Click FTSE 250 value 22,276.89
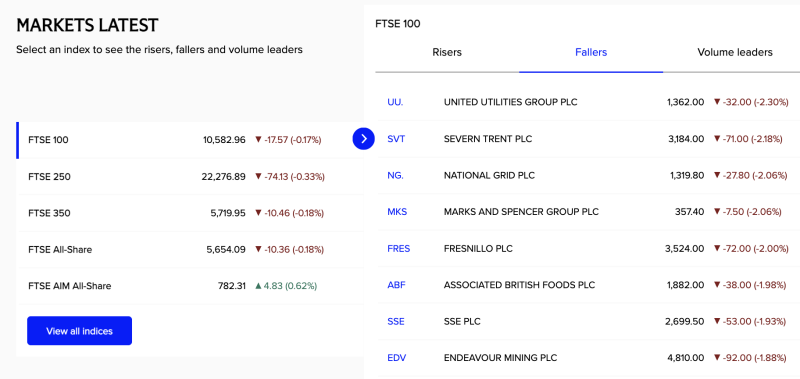 tap(223, 176)
